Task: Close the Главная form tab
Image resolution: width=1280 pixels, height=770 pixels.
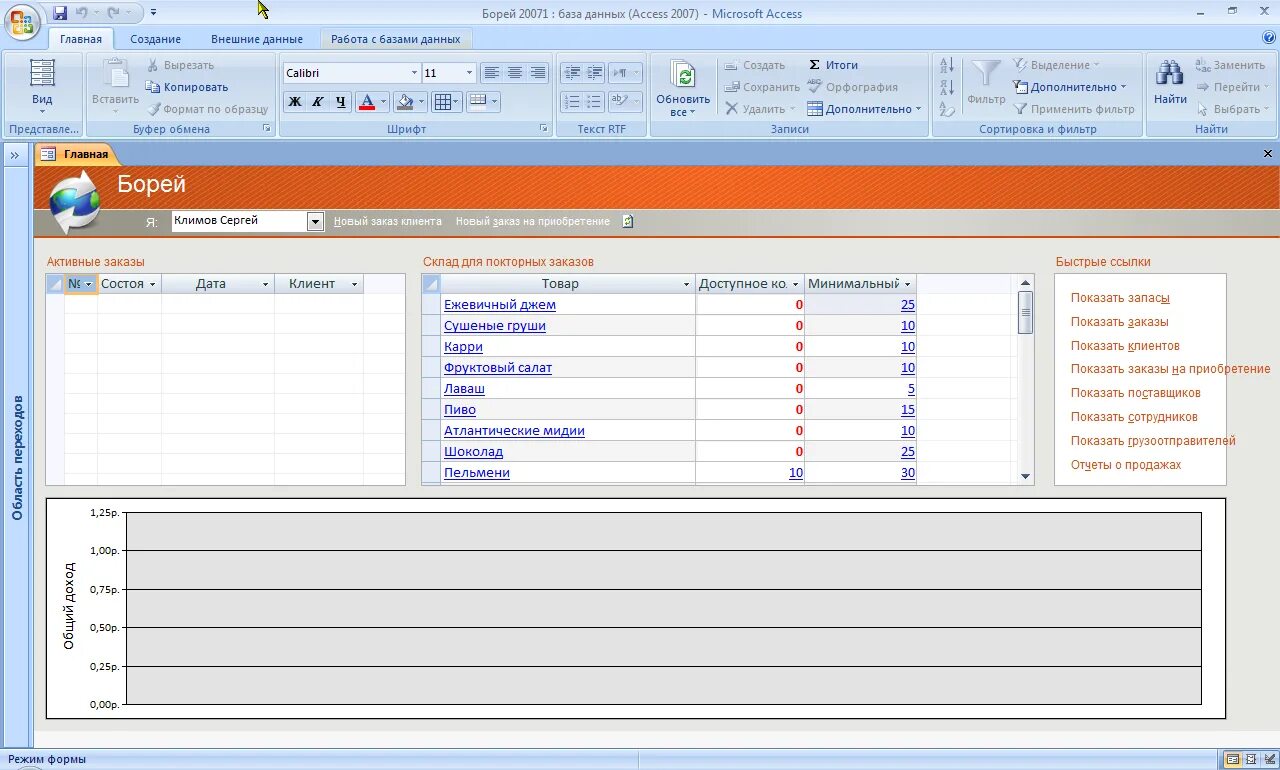Action: [x=1268, y=154]
